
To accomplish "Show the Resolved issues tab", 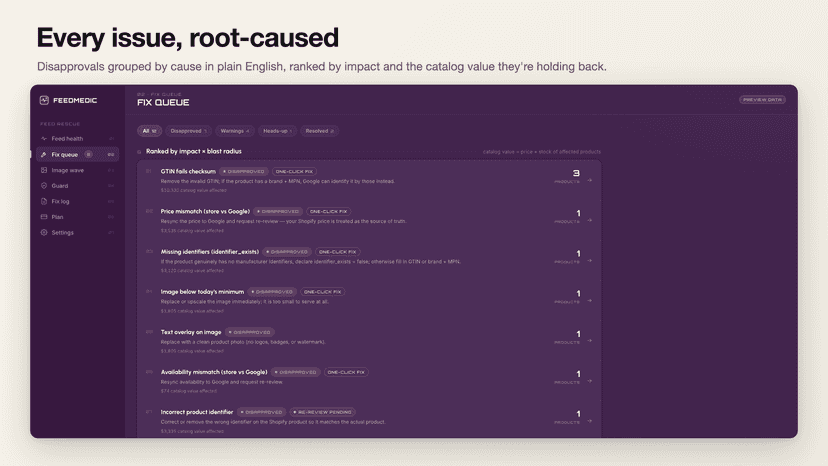I will click(319, 131).
